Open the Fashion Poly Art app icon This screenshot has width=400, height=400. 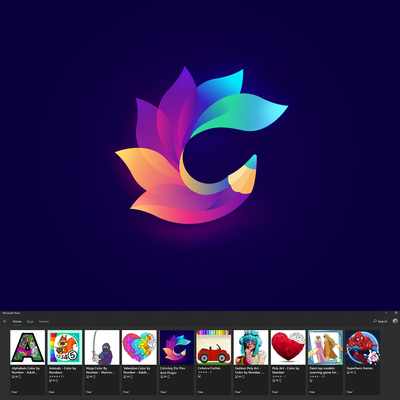click(x=251, y=347)
